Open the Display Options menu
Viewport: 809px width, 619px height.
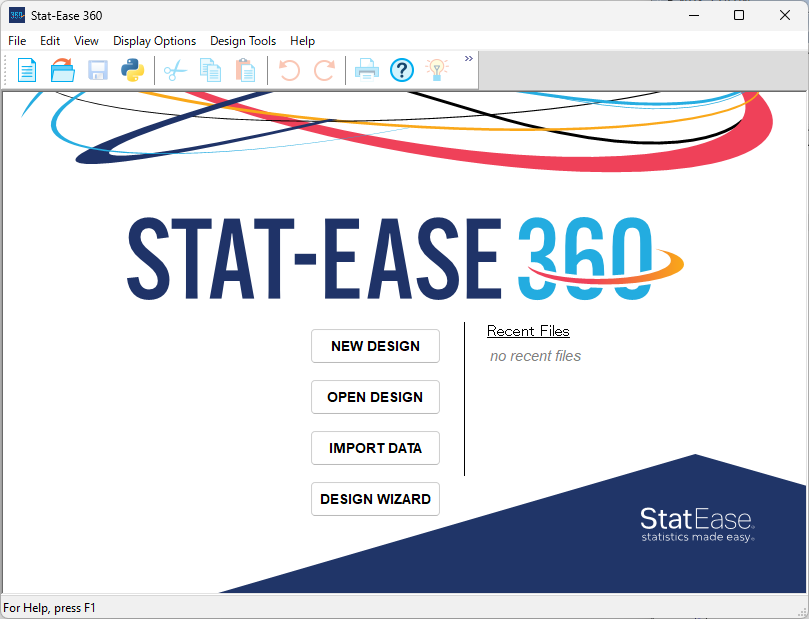coord(154,41)
